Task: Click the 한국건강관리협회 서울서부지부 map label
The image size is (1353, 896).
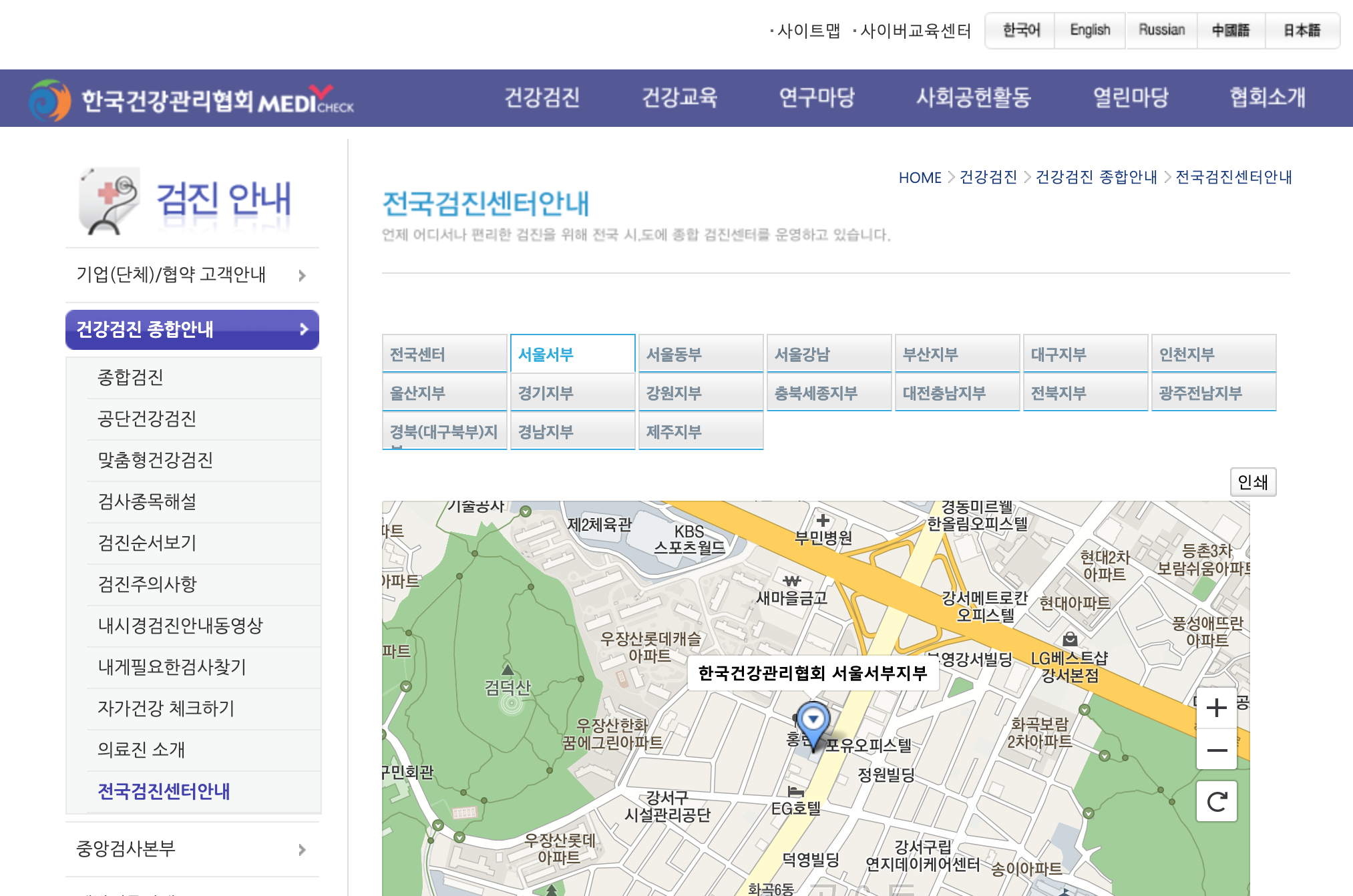Action: pyautogui.click(x=812, y=673)
